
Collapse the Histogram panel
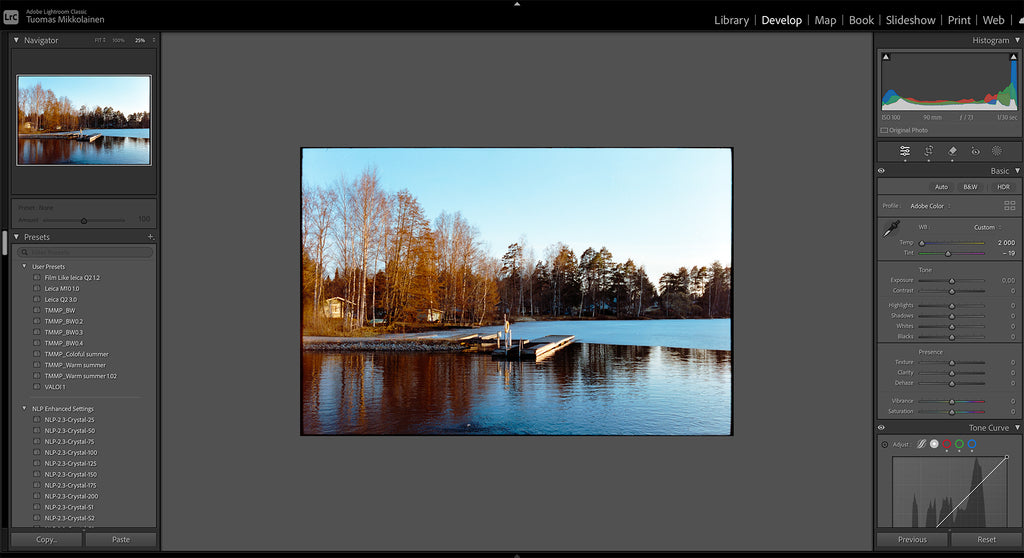1016,40
